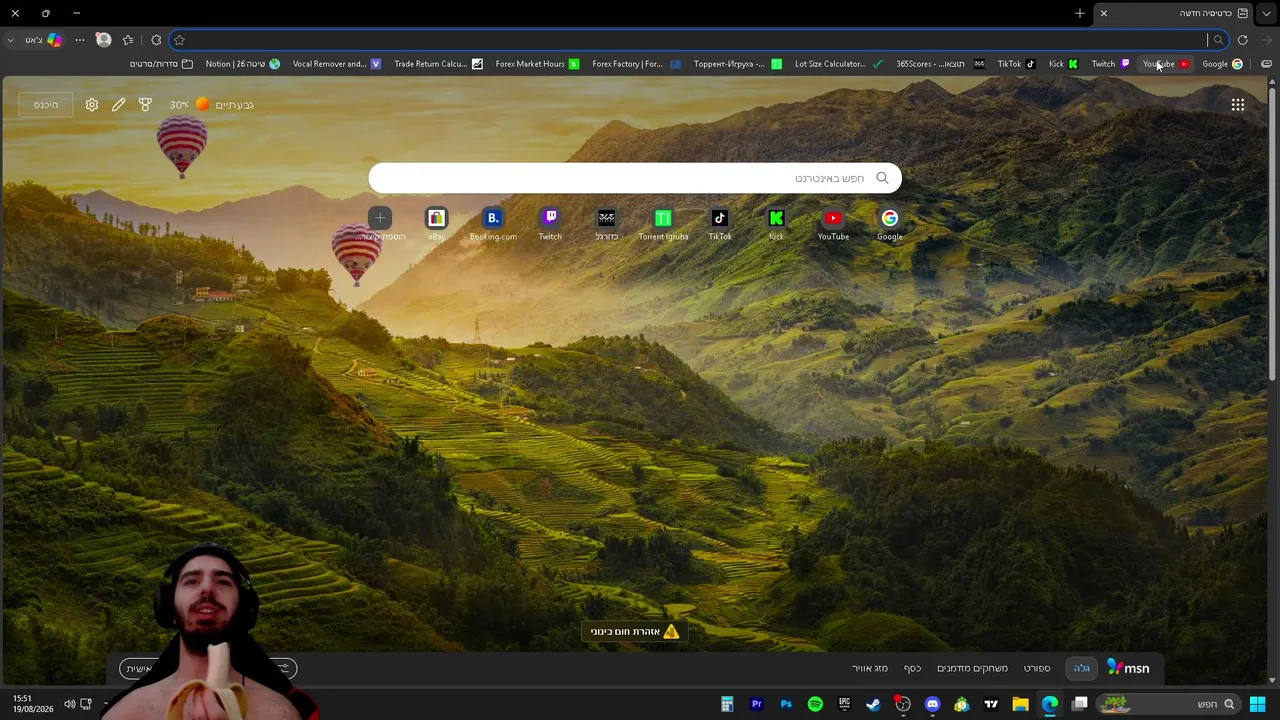
Task: Open the msn logo link
Action: point(1128,668)
